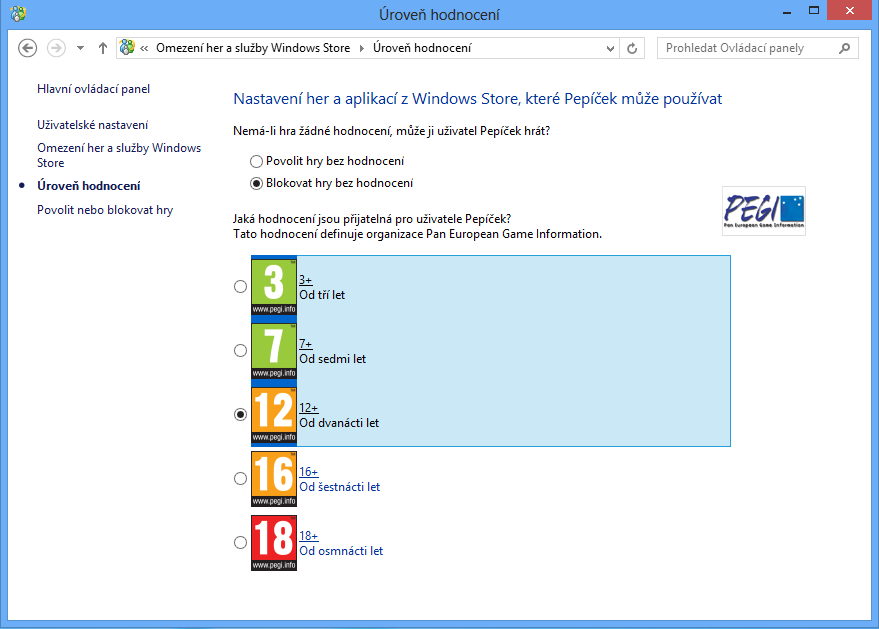Click the PEGI 3 rating icon
Image resolution: width=879 pixels, height=629 pixels.
274,286
